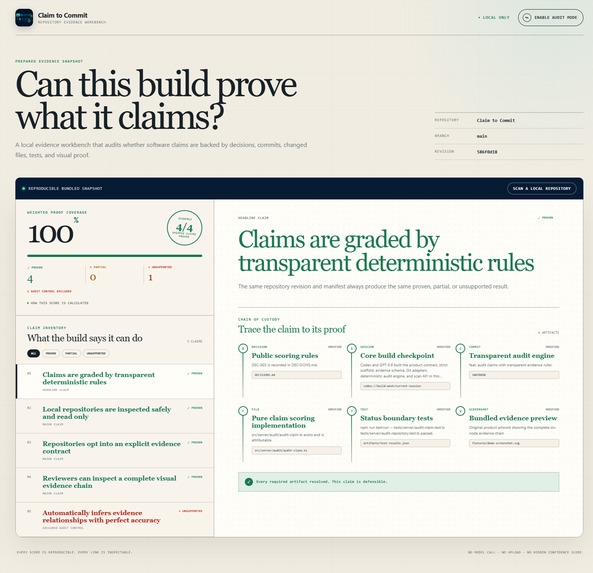The width and height of the screenshot is (593, 573).
Task: Open the fixtures demo screenshot chip
Action: [514, 443]
